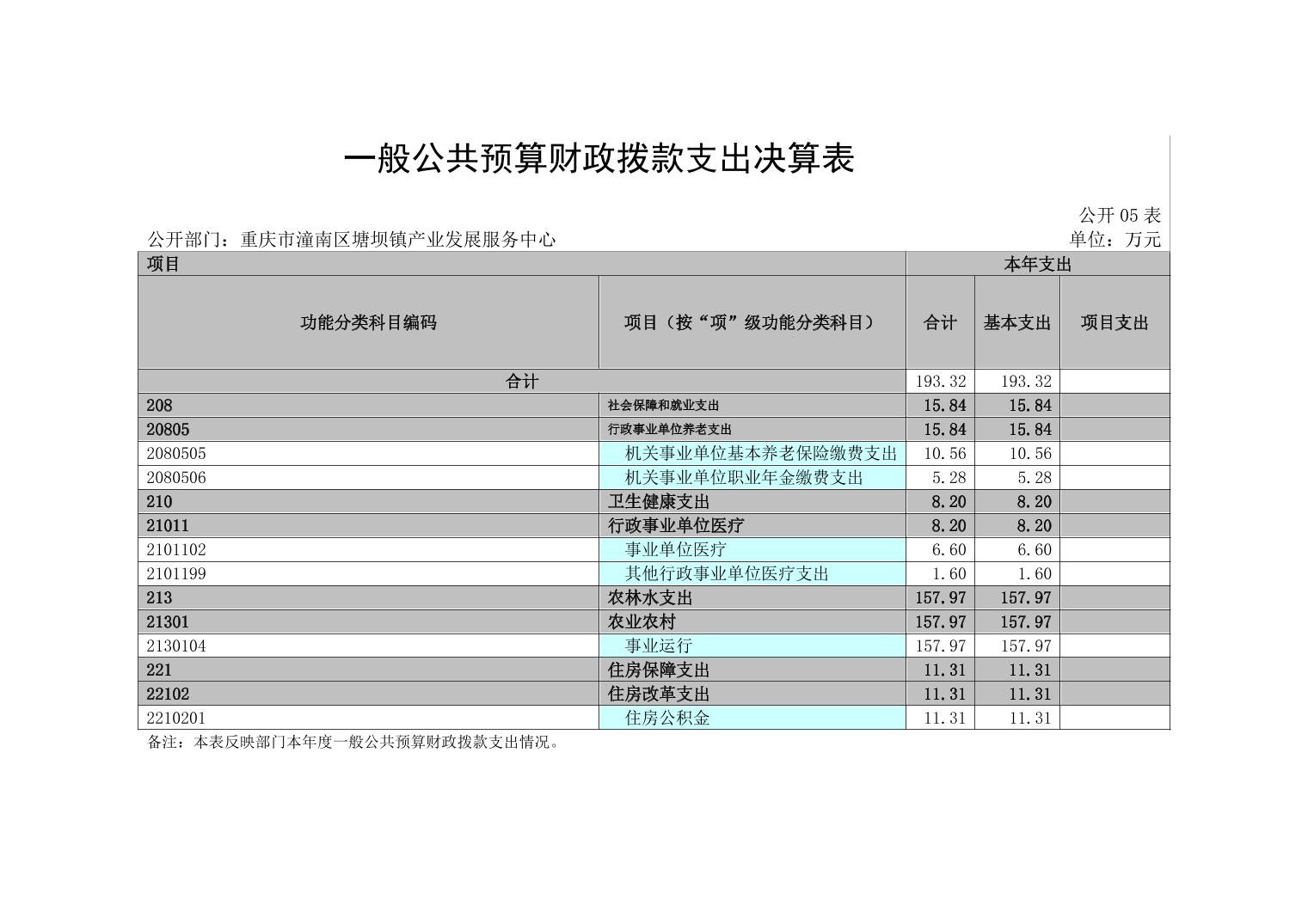Click the 单位：万元 unit text
Image resolution: width=1308 pixels, height=924 pixels.
click(x=1115, y=240)
